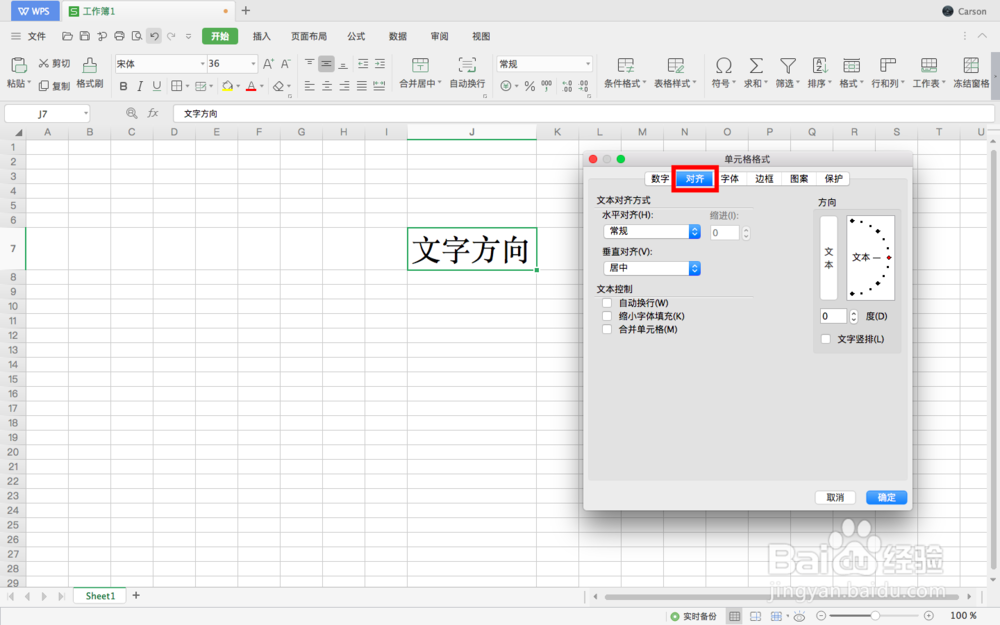Click the 确定 confirm button
This screenshot has height=625, width=1000.
[886, 497]
